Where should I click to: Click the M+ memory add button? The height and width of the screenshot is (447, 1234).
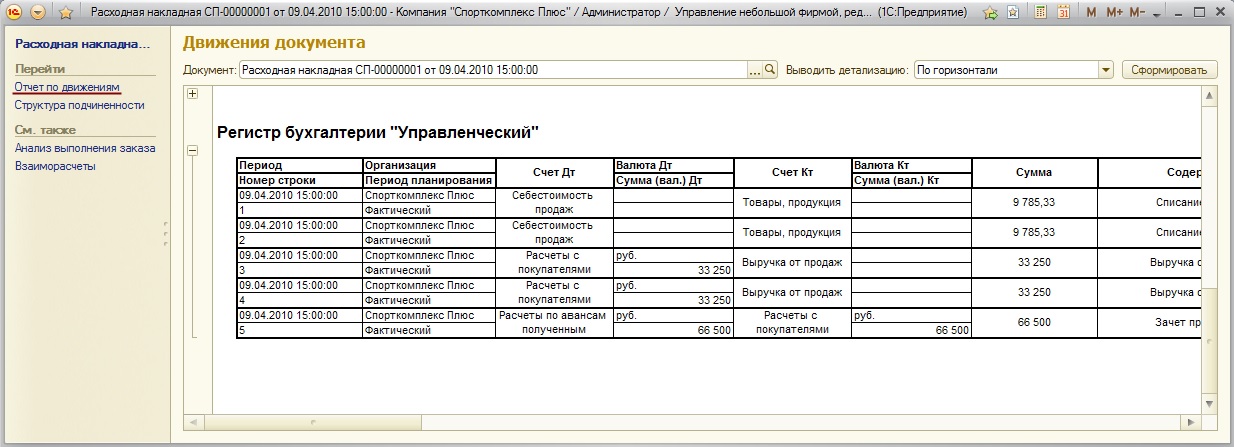[1113, 13]
